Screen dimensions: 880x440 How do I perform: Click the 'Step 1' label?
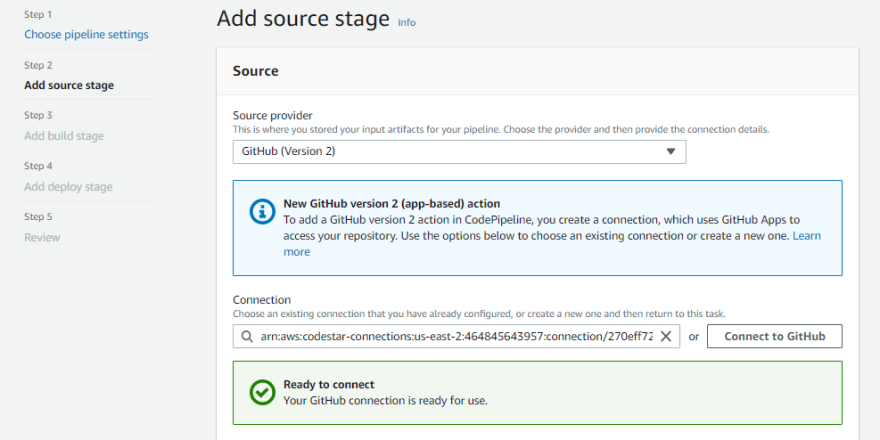click(x=38, y=15)
